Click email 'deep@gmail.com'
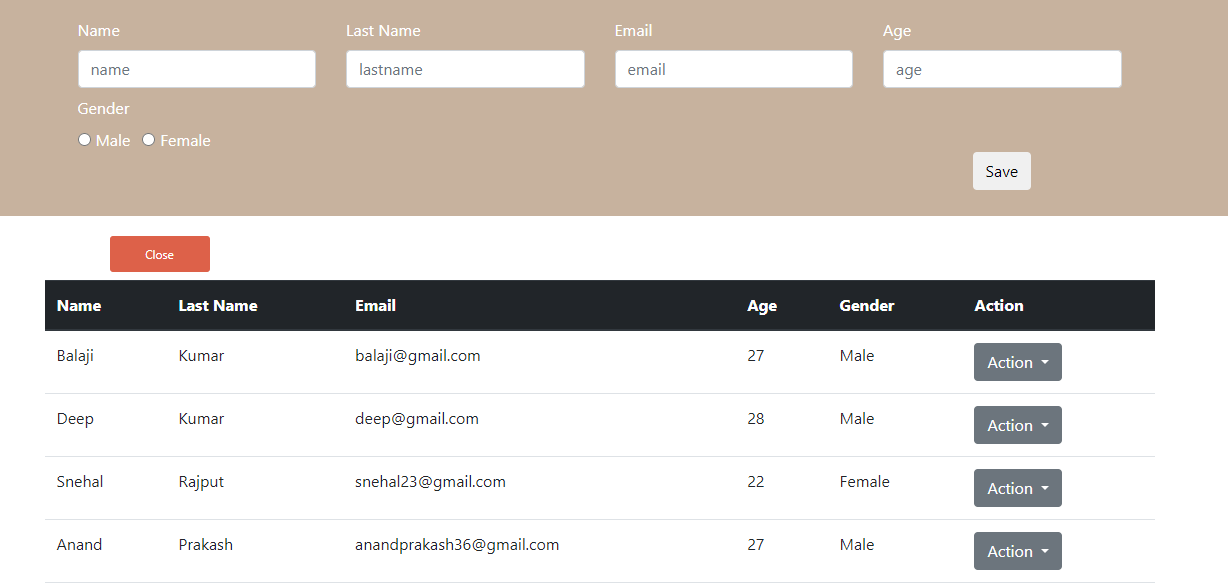Screen dimensions: 1228x584 coord(417,419)
